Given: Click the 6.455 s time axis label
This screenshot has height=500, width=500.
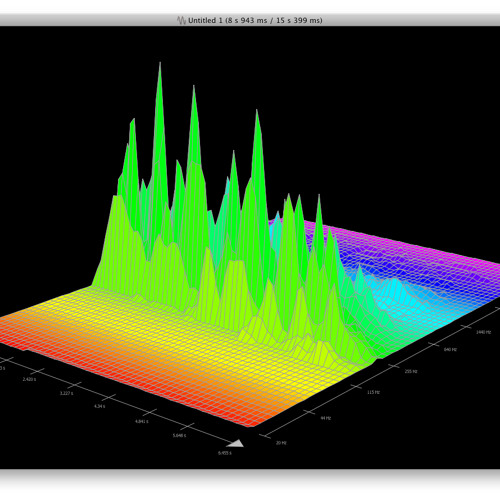Looking at the screenshot, I should click(225, 453).
